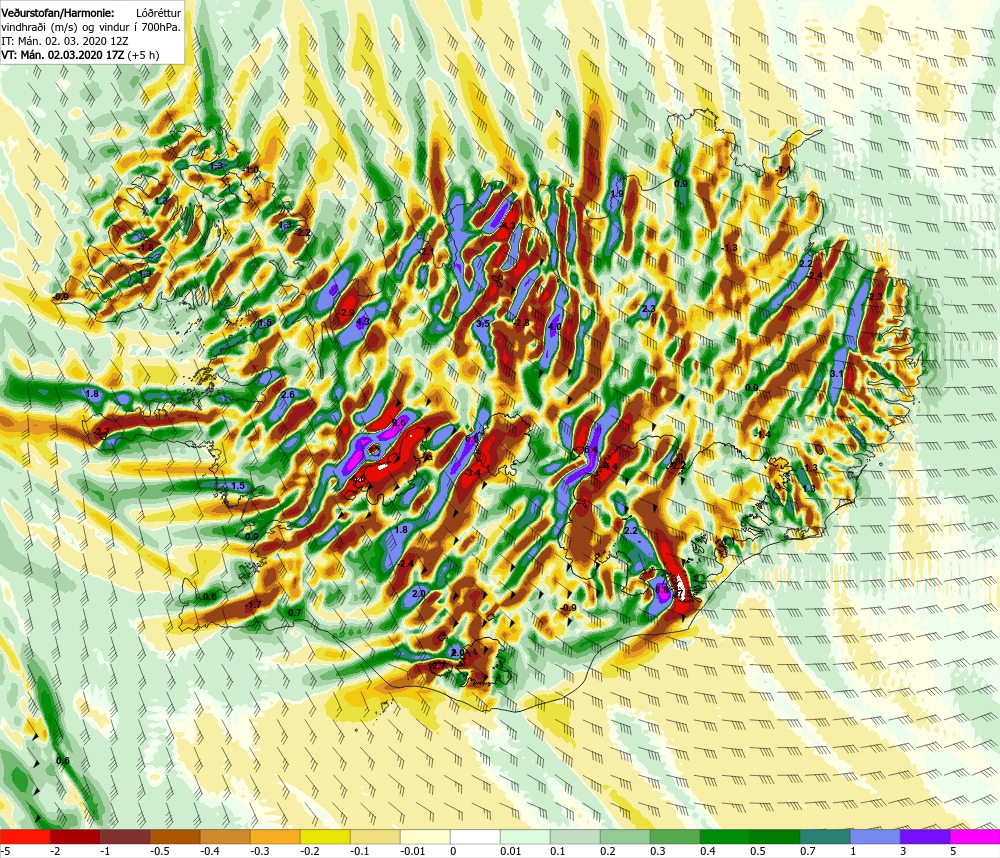Image resolution: width=1000 pixels, height=858 pixels.
Task: Click the cream swatch between -0.01 and 0
Action: pyautogui.click(x=425, y=837)
